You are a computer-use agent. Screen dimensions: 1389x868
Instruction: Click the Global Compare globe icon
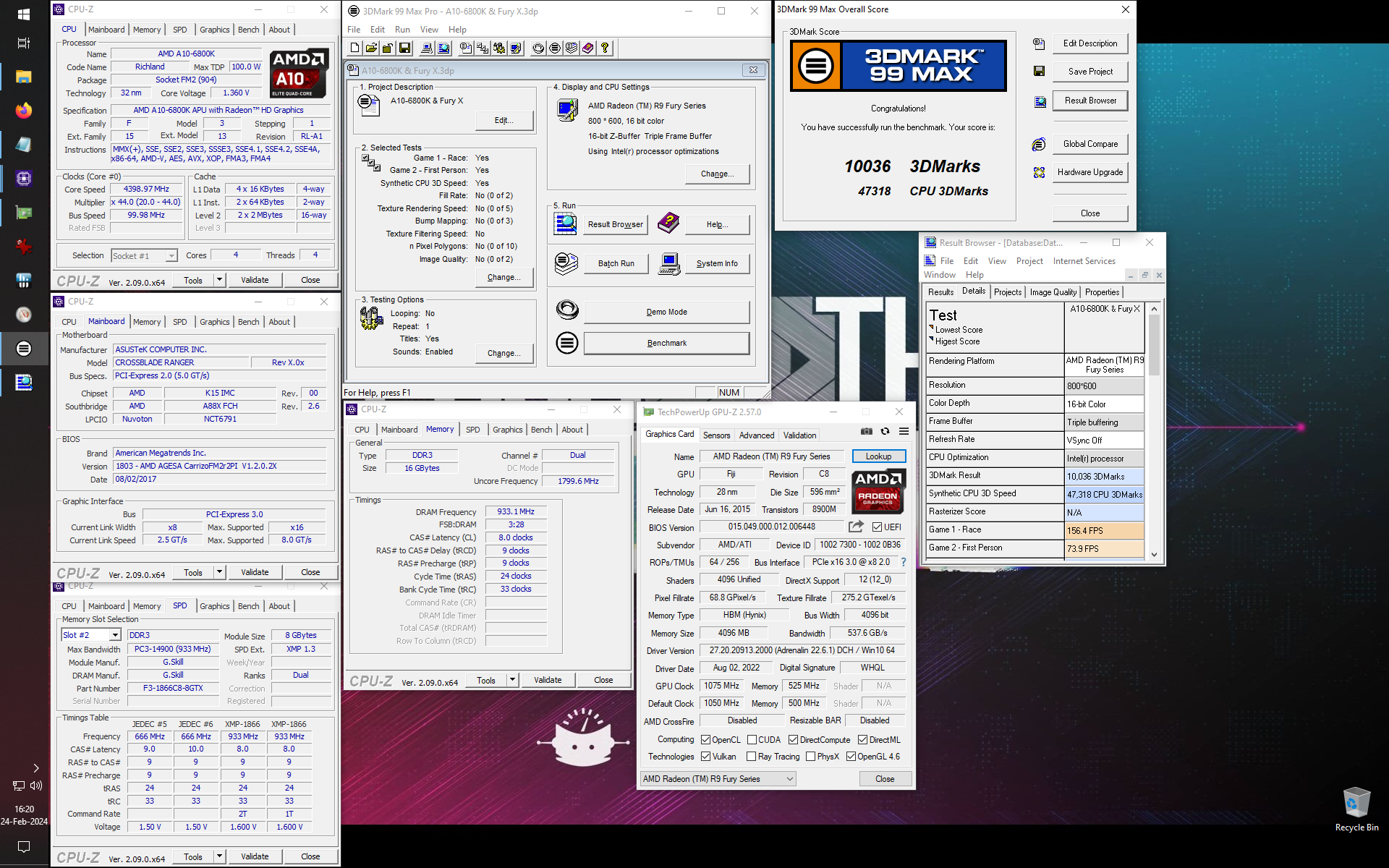click(x=1039, y=144)
